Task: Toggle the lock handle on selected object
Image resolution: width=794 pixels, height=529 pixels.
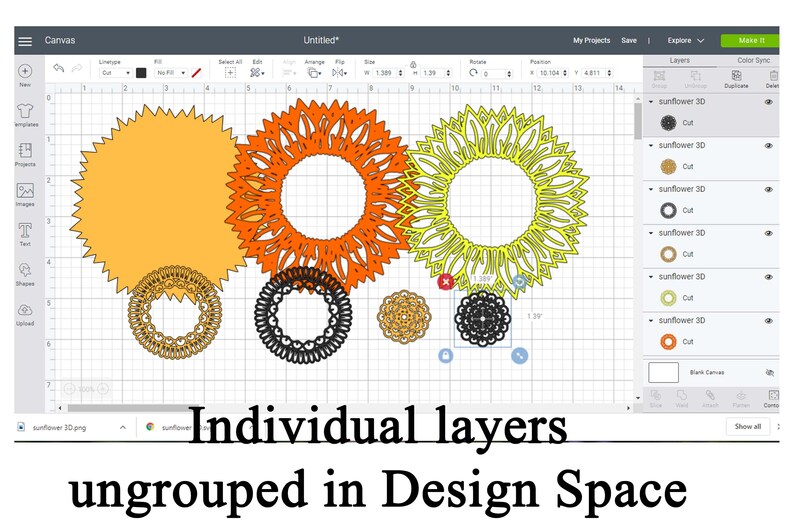Action: pos(446,355)
